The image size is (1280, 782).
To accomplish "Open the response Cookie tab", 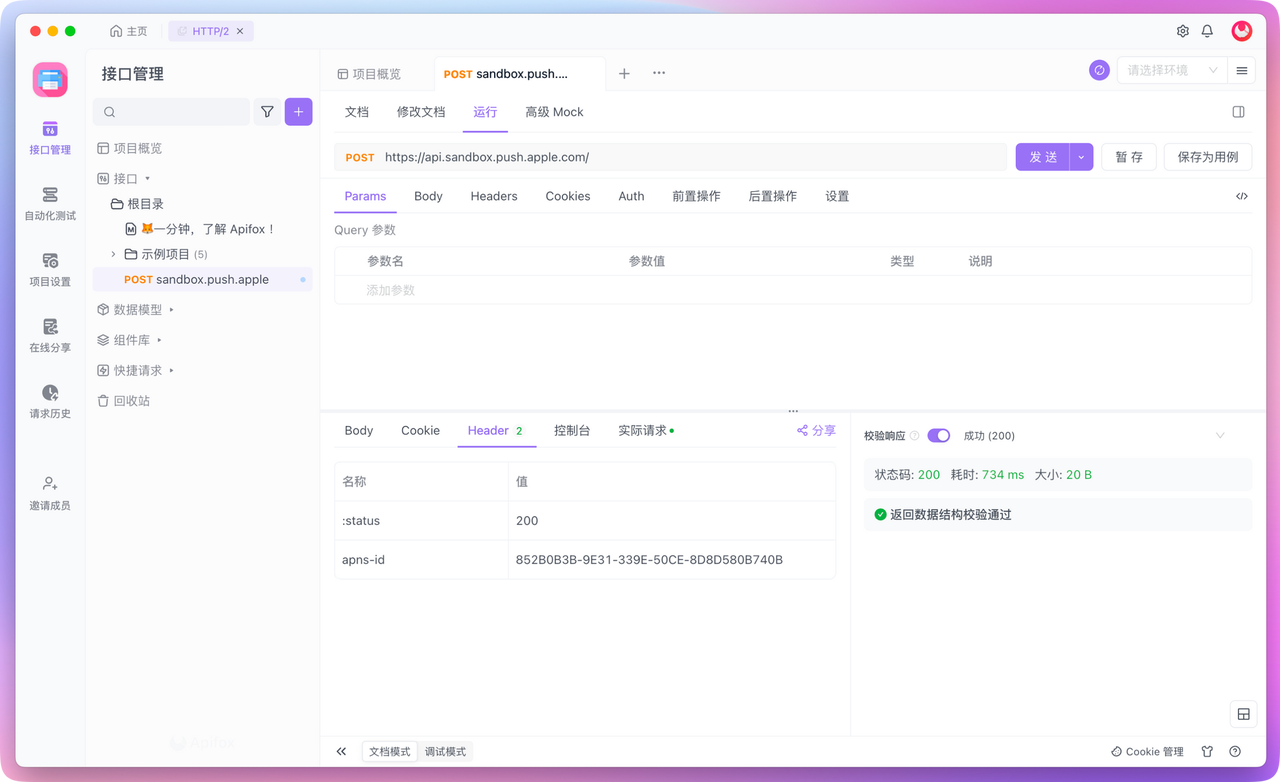I will [x=420, y=430].
